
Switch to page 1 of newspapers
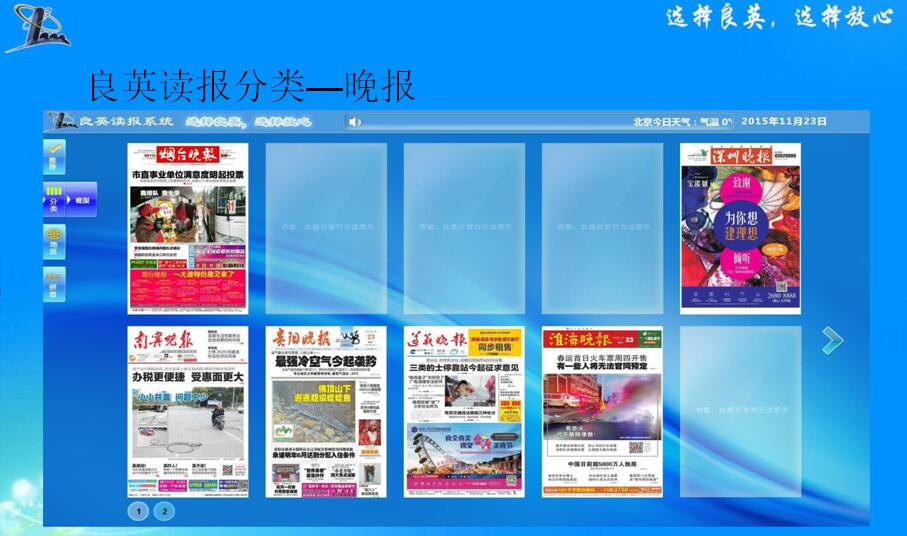(138, 511)
